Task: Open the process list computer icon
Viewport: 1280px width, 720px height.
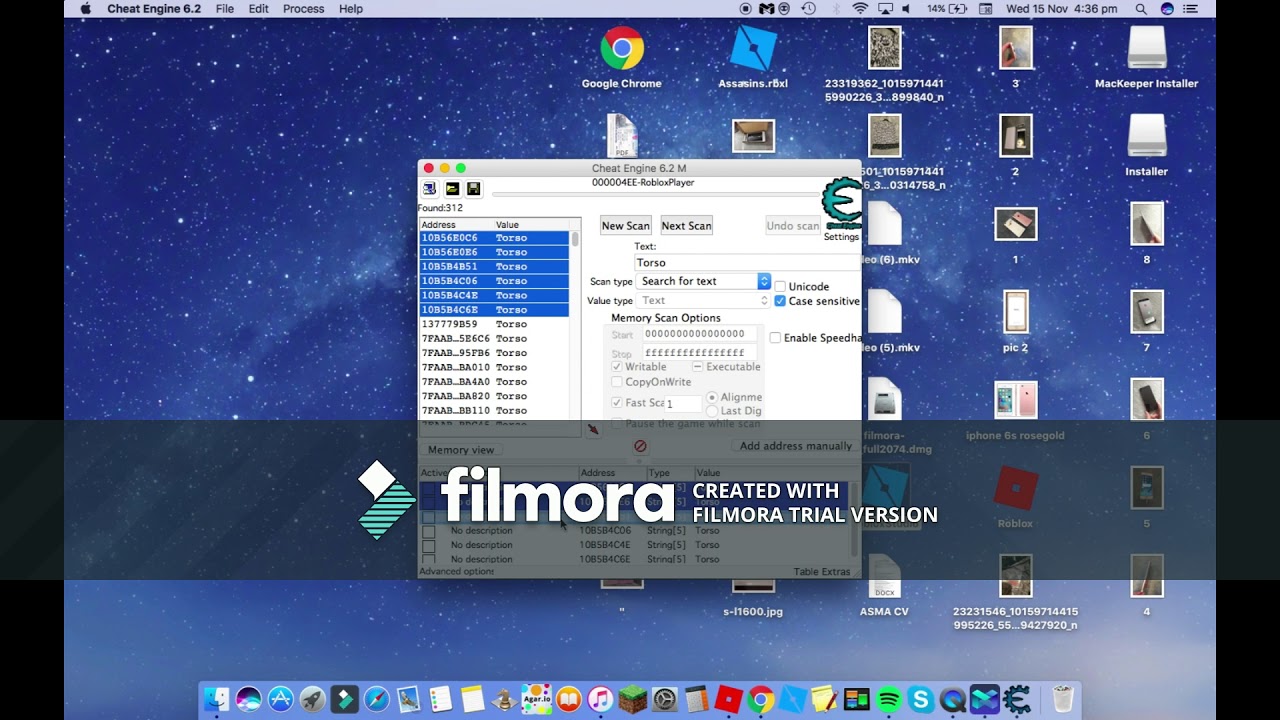Action: 429,188
